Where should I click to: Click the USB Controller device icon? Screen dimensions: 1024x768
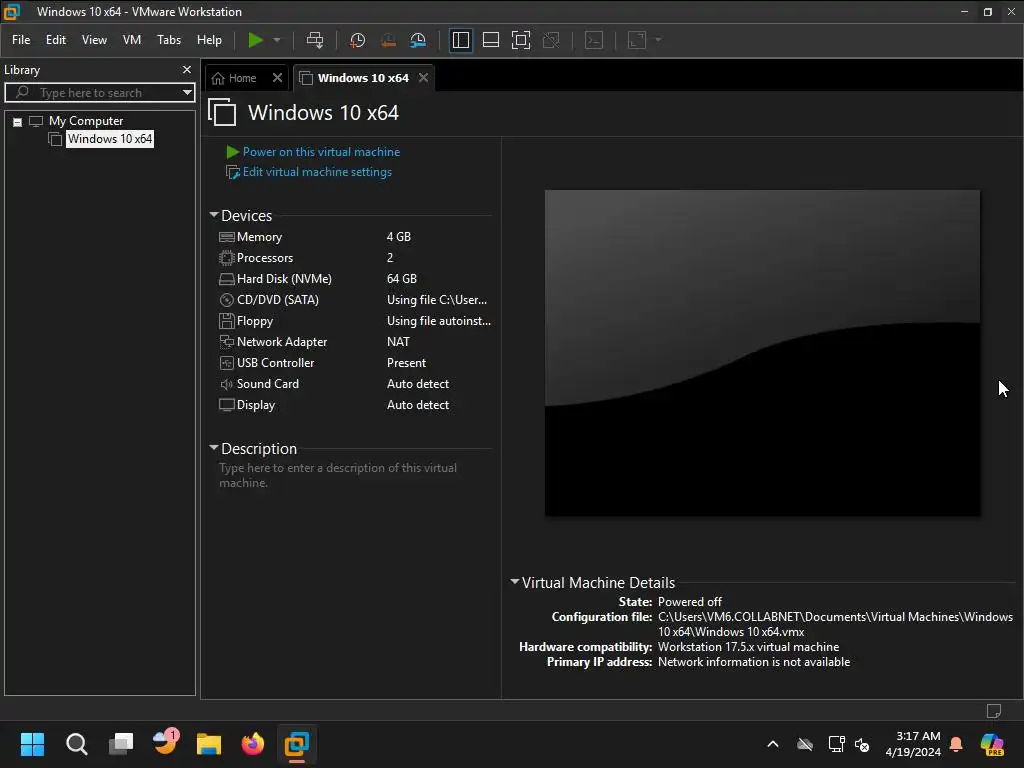pos(227,362)
